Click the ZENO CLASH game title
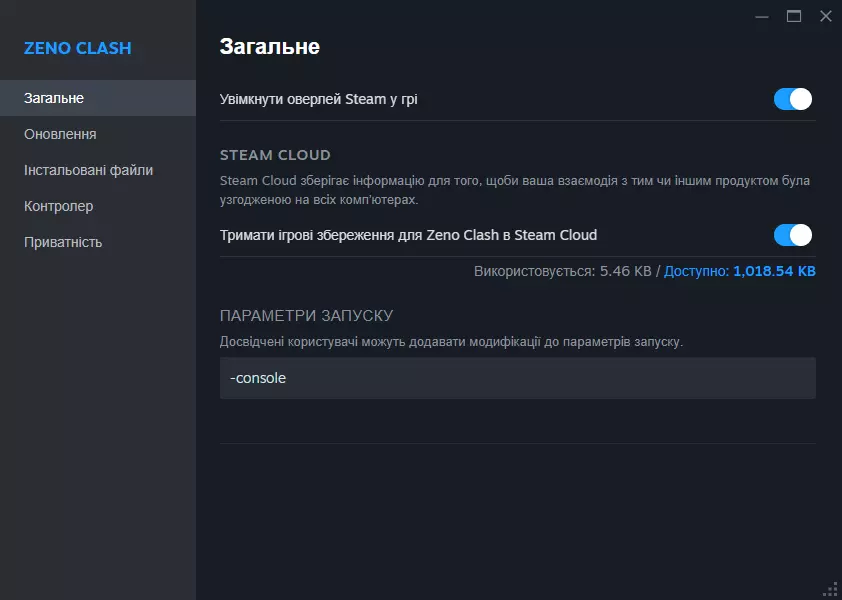 point(77,48)
